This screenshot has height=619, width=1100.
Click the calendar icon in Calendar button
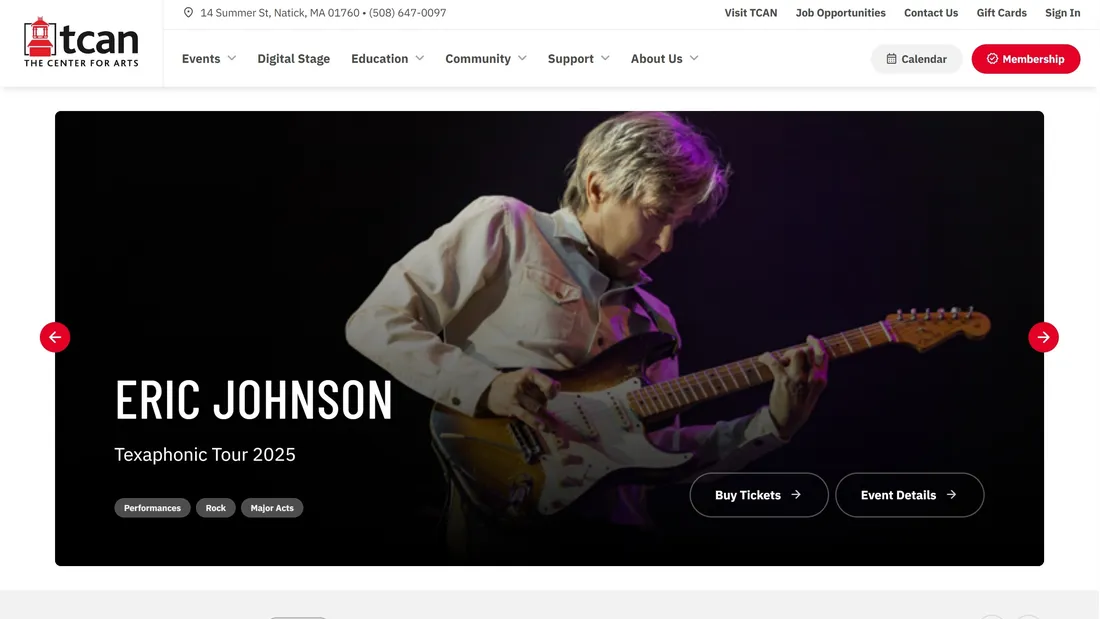tap(891, 59)
